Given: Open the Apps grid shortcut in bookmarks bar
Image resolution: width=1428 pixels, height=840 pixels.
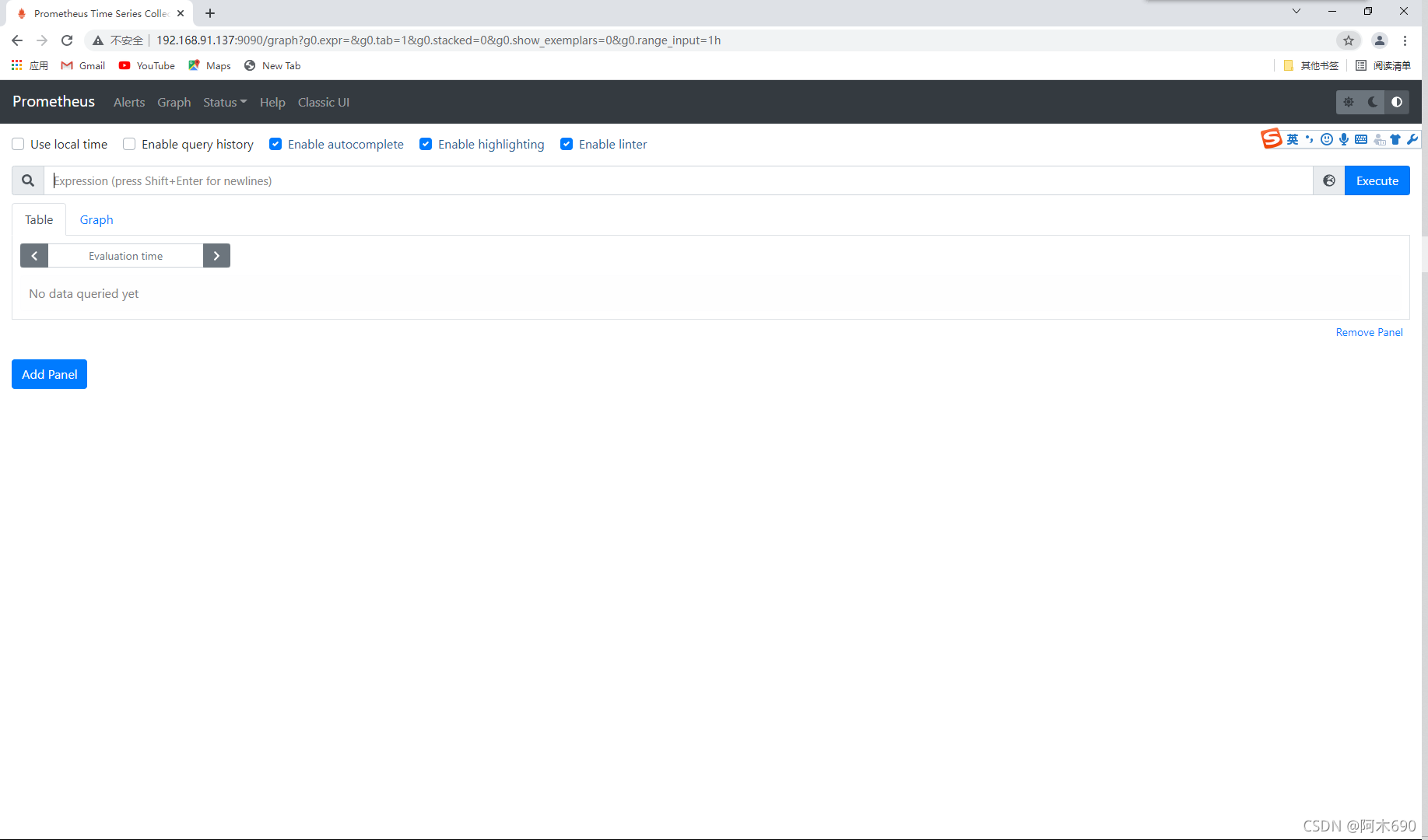Looking at the screenshot, I should tap(30, 65).
